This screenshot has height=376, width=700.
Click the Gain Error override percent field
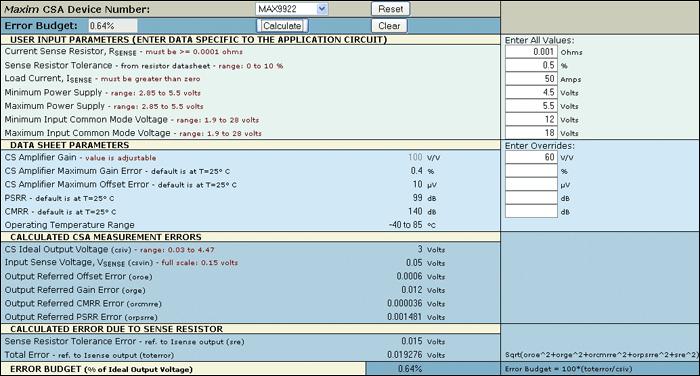tap(531, 171)
